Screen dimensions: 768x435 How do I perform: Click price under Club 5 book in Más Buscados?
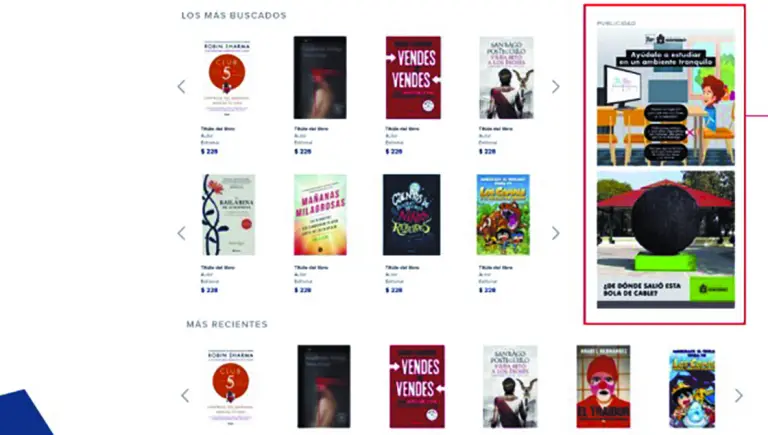click(209, 151)
